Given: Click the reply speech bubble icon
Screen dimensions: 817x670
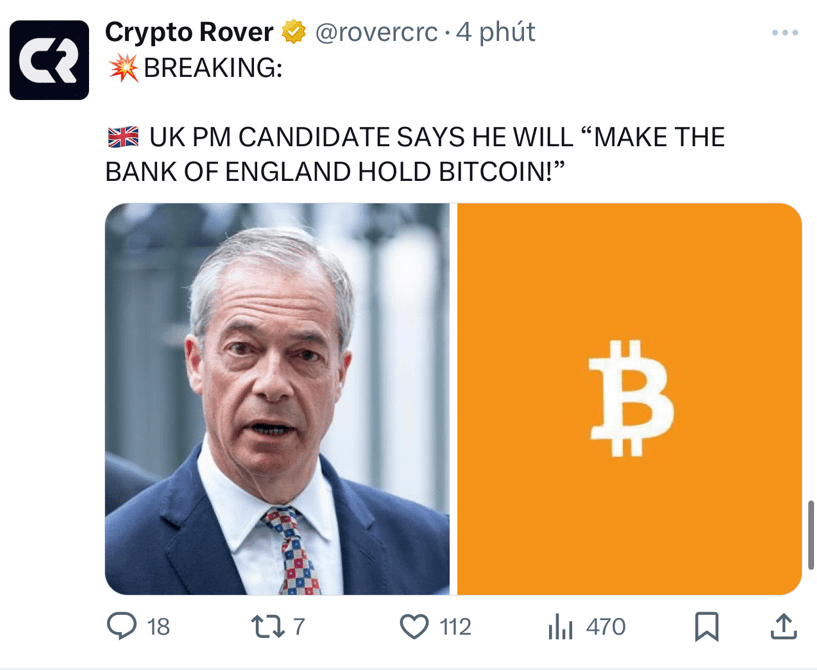Looking at the screenshot, I should (121, 627).
